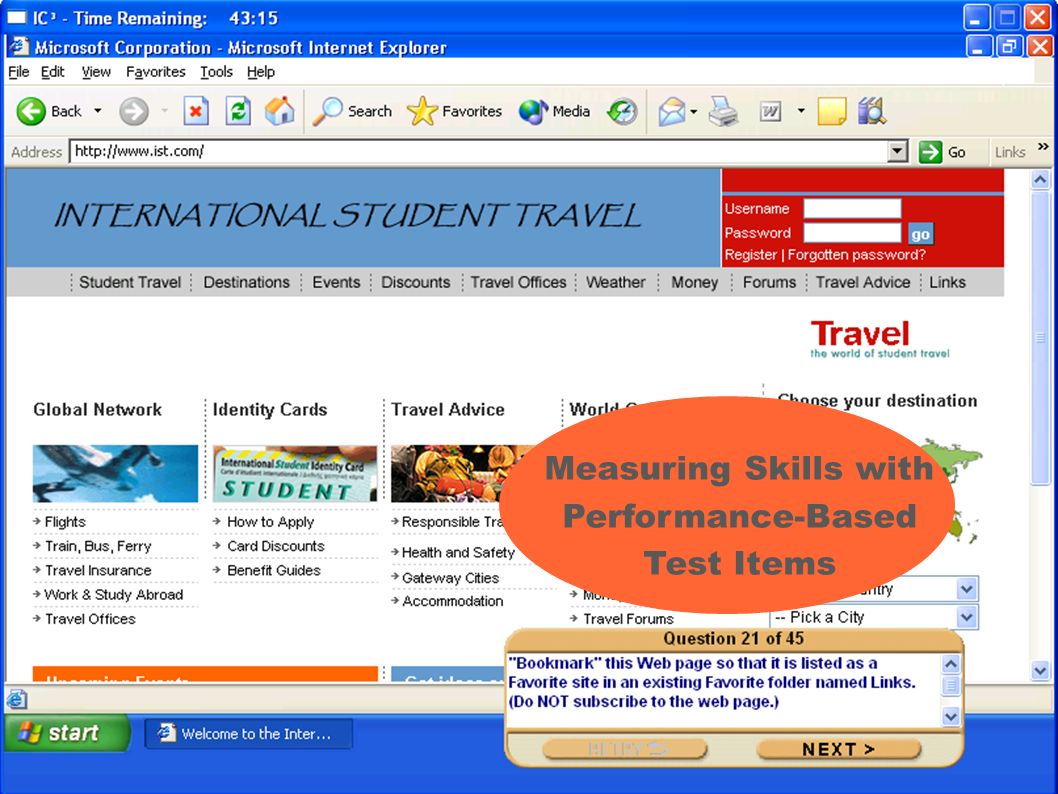Open the File menu
Image resolution: width=1058 pixels, height=794 pixels.
pyautogui.click(x=18, y=72)
